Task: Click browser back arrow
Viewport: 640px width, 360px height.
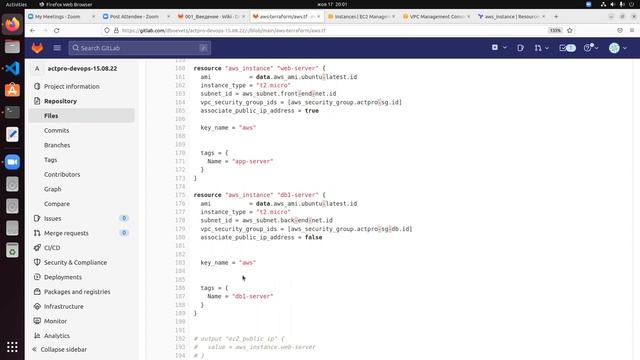Action: click(33, 31)
